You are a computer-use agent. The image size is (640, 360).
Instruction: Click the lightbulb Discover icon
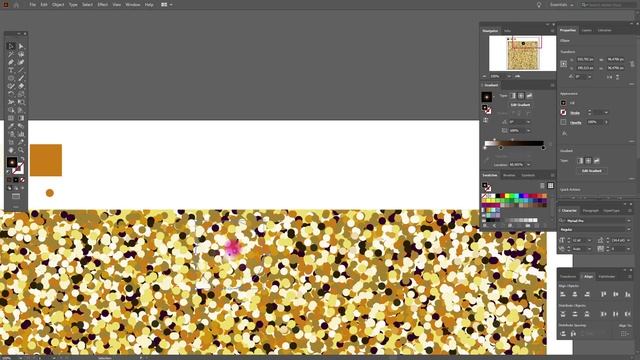pos(539,4)
